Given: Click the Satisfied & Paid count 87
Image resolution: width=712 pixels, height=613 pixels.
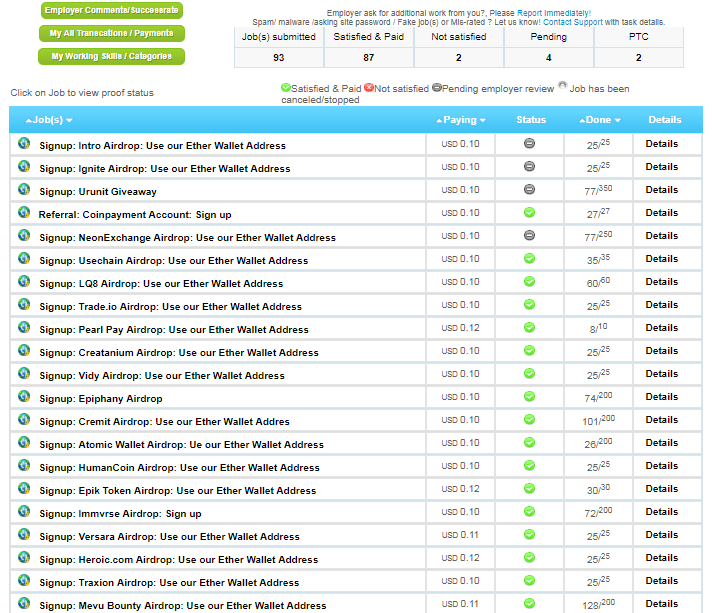Looking at the screenshot, I should click(x=369, y=58).
